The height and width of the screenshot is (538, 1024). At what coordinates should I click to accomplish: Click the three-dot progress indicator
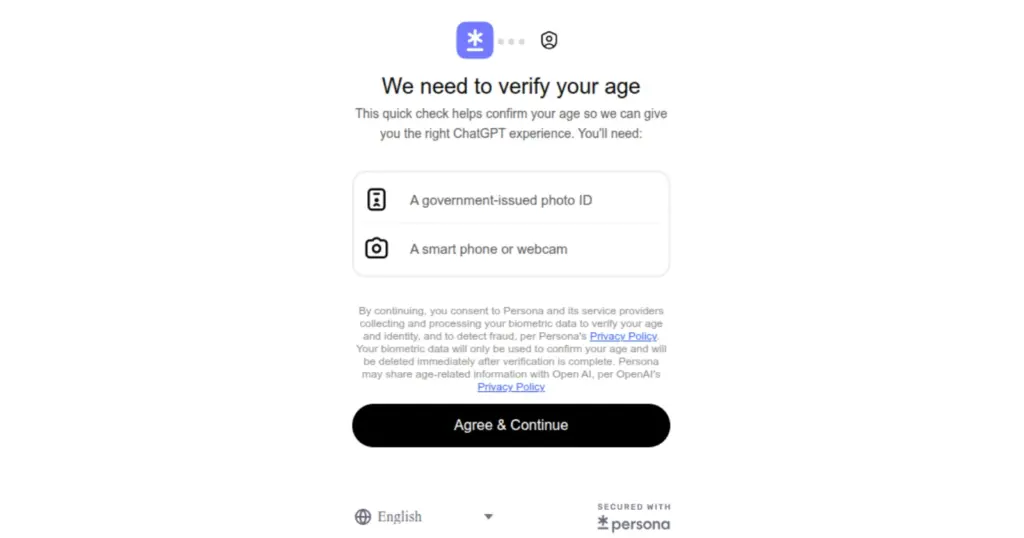[x=511, y=42]
